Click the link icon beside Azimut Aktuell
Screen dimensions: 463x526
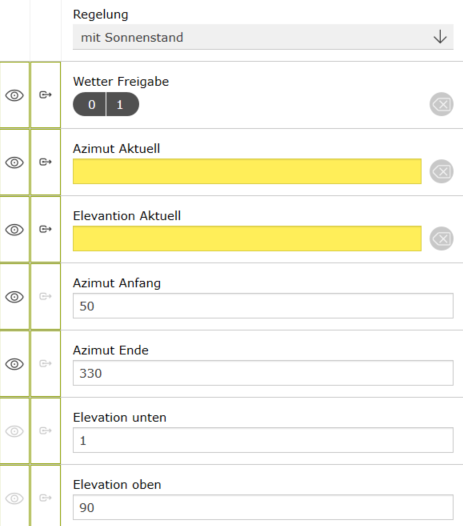(45, 162)
